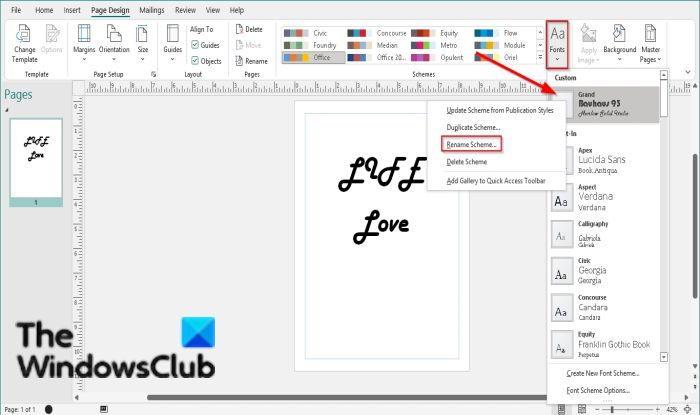The image size is (700, 415).
Task: Open Font Scheme Options
Action: pos(598,390)
